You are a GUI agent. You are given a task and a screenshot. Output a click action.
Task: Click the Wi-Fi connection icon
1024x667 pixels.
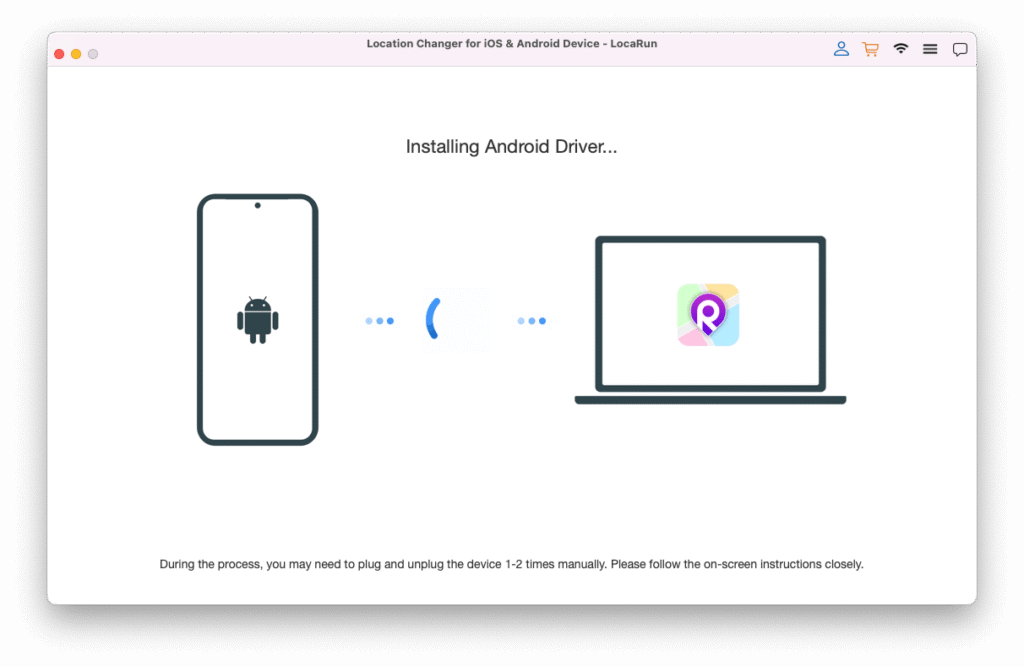point(901,48)
